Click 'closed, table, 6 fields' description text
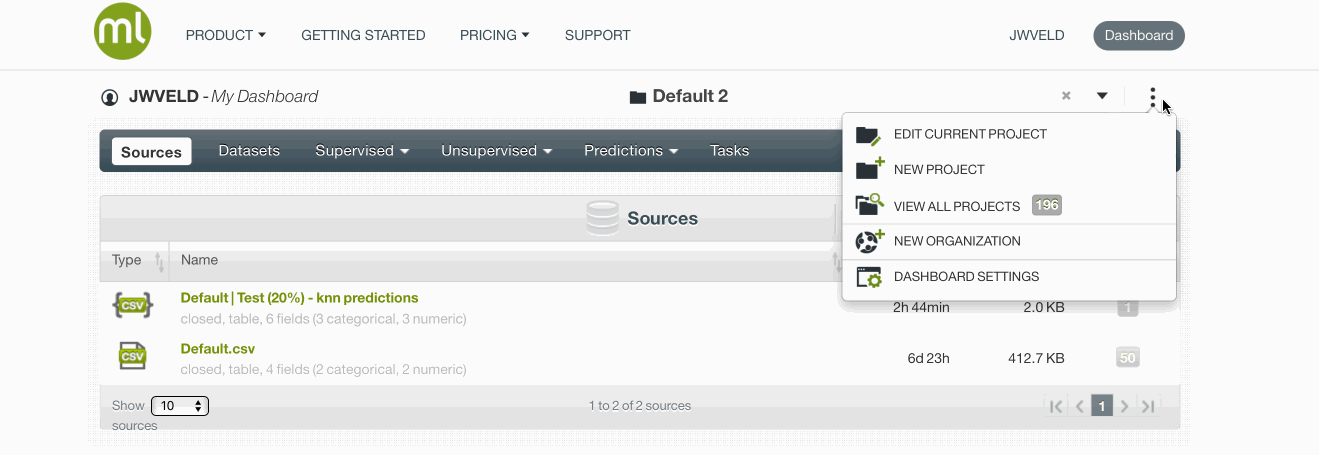Image resolution: width=1319 pixels, height=455 pixels. coord(323,319)
